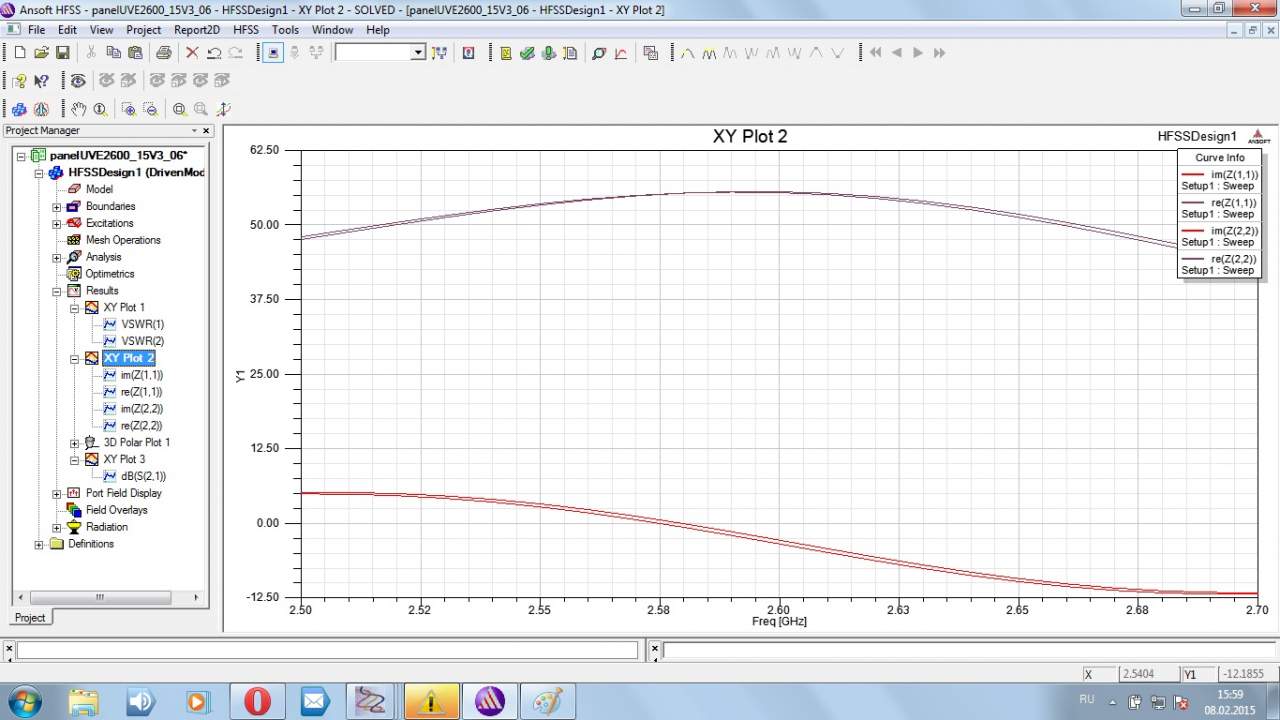Screen dimensions: 1280x720
Task: Click the XY Plot 2 title text
Action: tap(750, 137)
